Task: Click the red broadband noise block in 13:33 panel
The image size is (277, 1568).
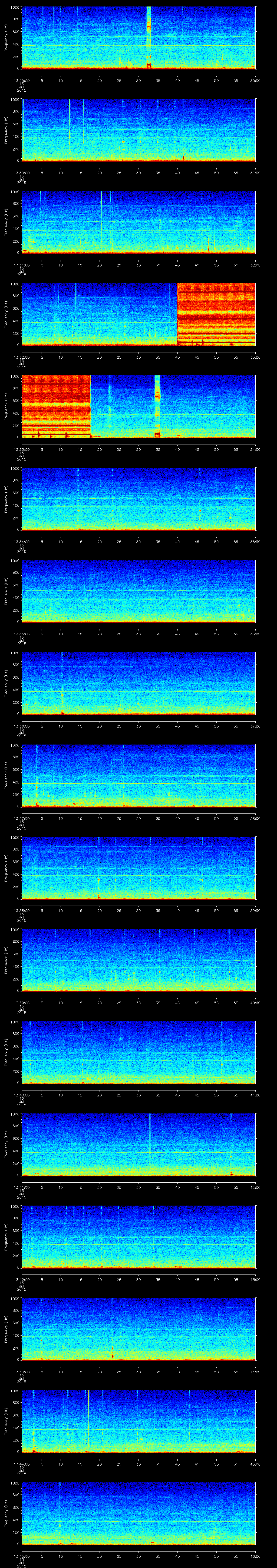Action: click(x=56, y=407)
